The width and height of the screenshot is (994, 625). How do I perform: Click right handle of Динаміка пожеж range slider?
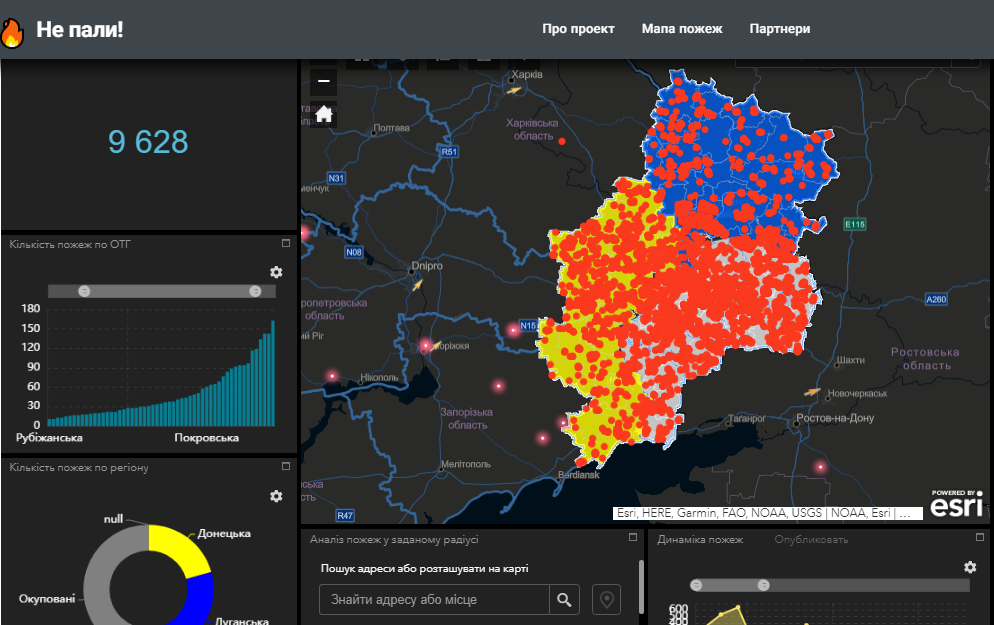tap(763, 585)
